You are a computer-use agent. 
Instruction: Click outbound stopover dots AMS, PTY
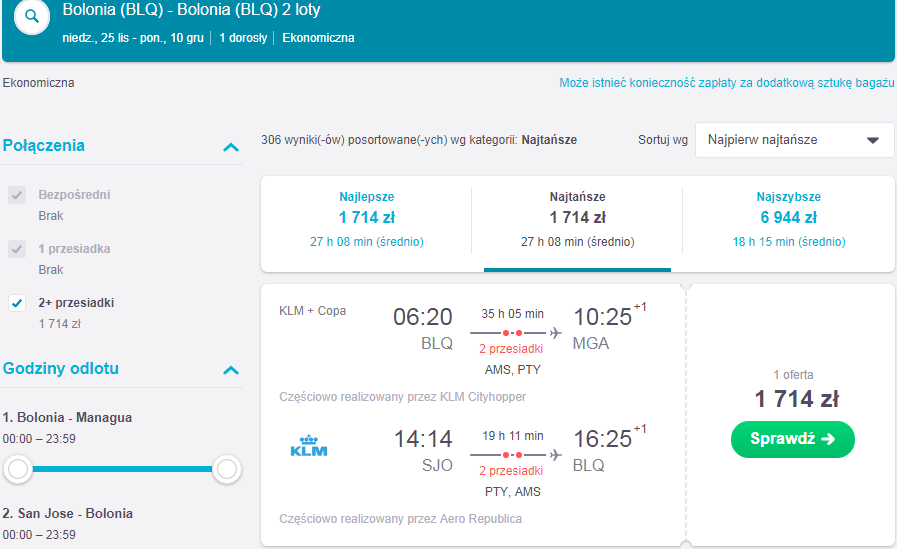[512, 333]
